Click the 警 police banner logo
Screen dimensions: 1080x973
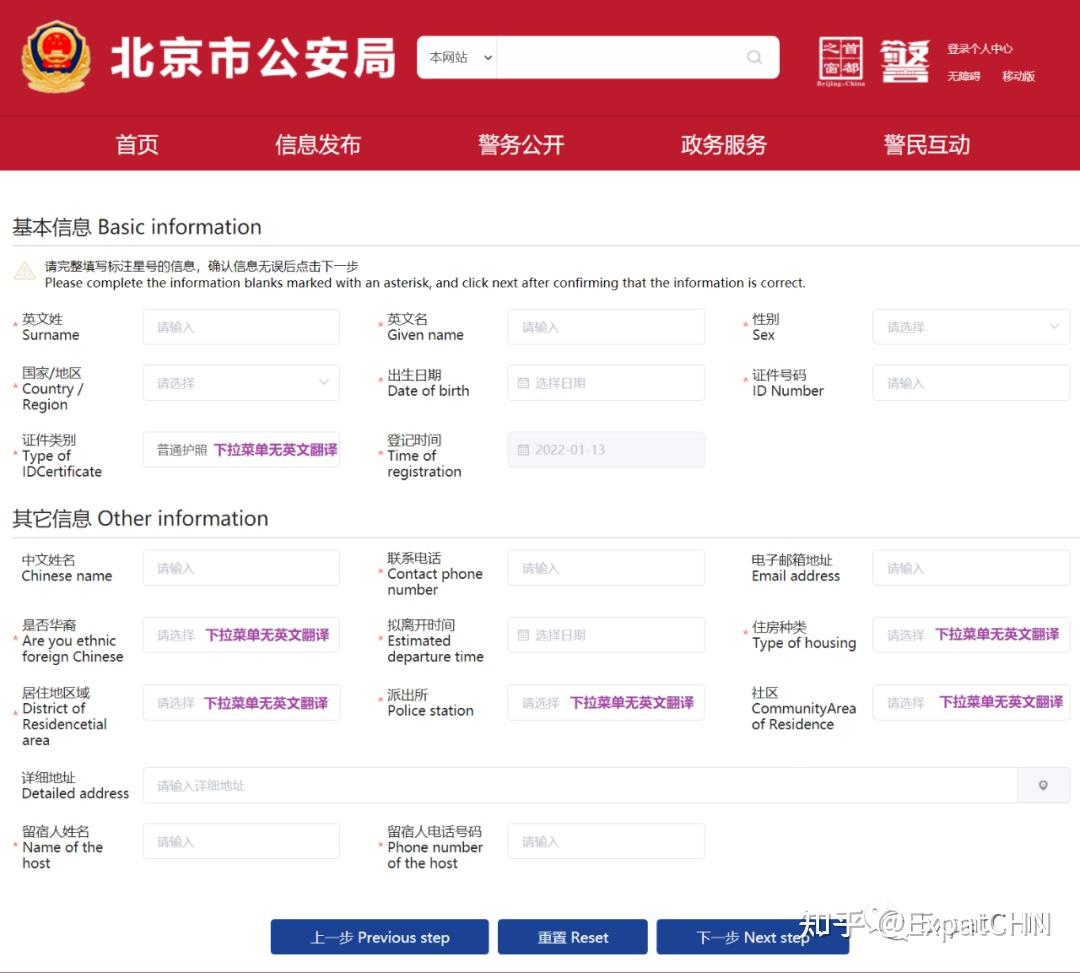point(903,60)
